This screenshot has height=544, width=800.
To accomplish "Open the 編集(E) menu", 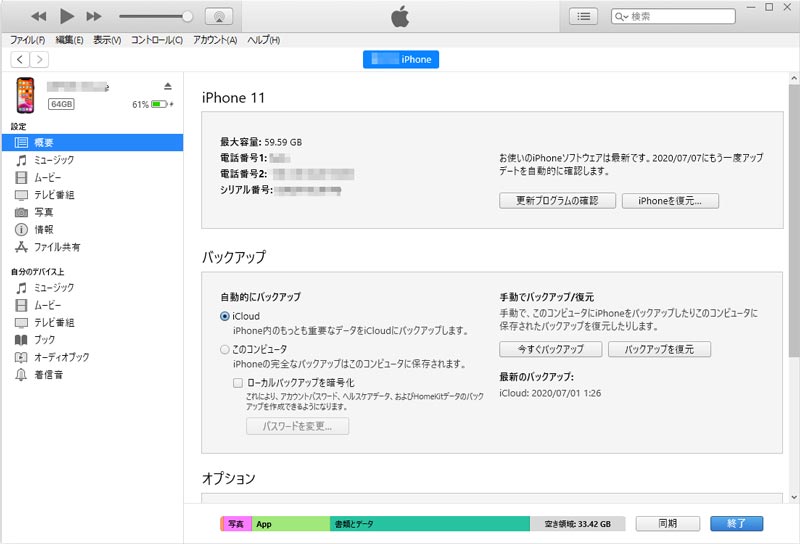I will click(x=69, y=40).
